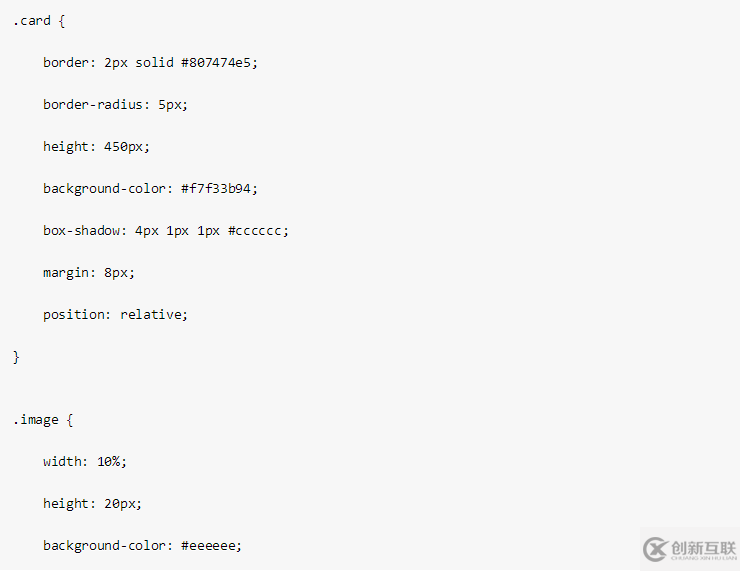Click the watermark logo icon
The height and width of the screenshot is (571, 740).
click(x=655, y=549)
